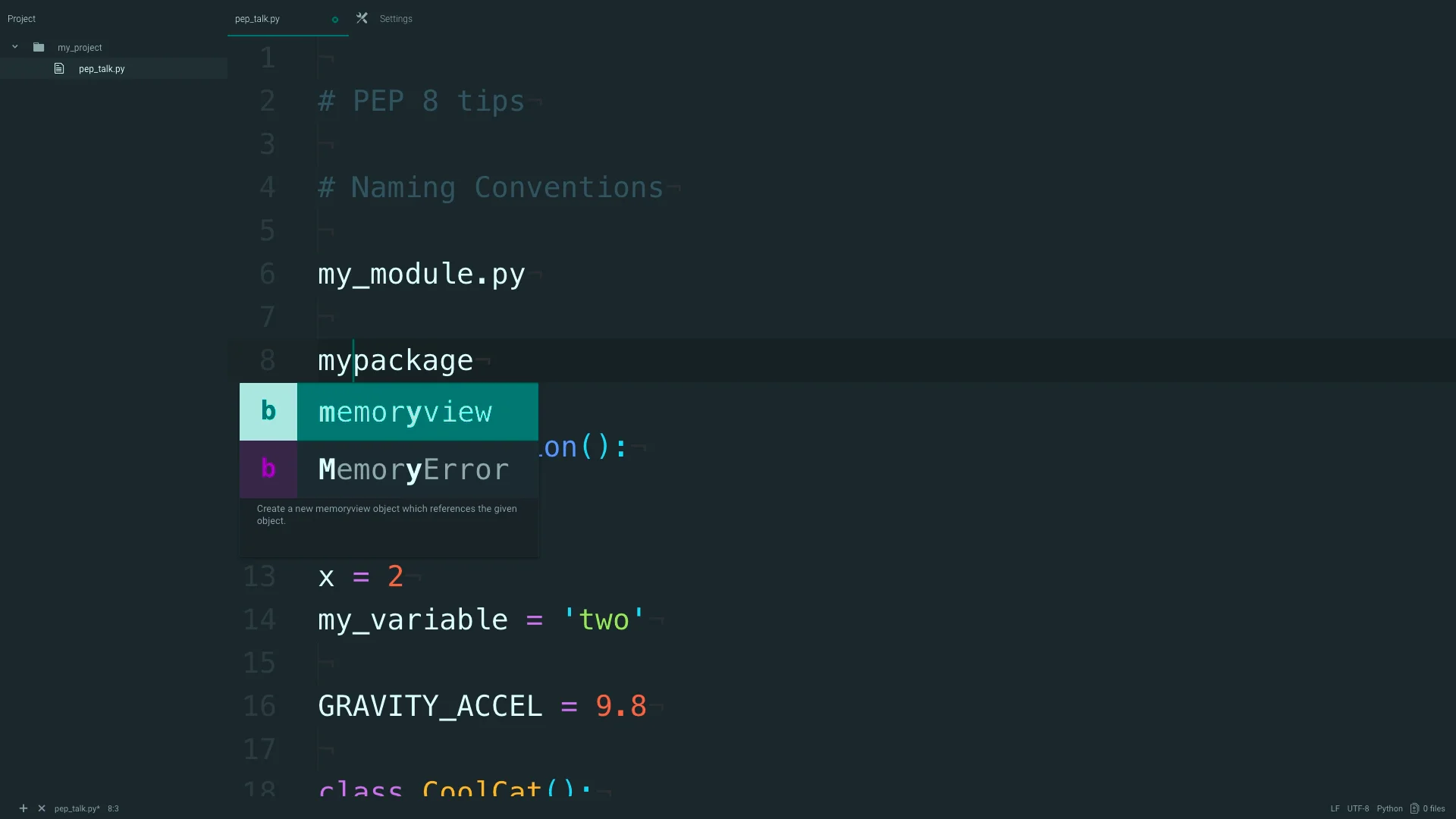This screenshot has width=1456, height=819.
Task: Click the git changed files icon
Action: click(x=1414, y=808)
